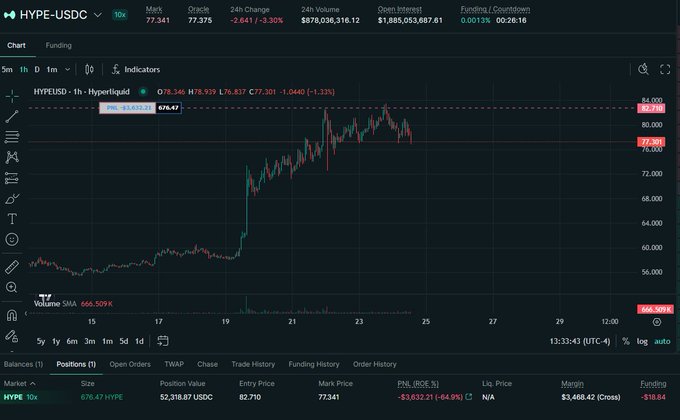680x420 pixels.
Task: Select the XABCD pattern tool
Action: point(12,157)
